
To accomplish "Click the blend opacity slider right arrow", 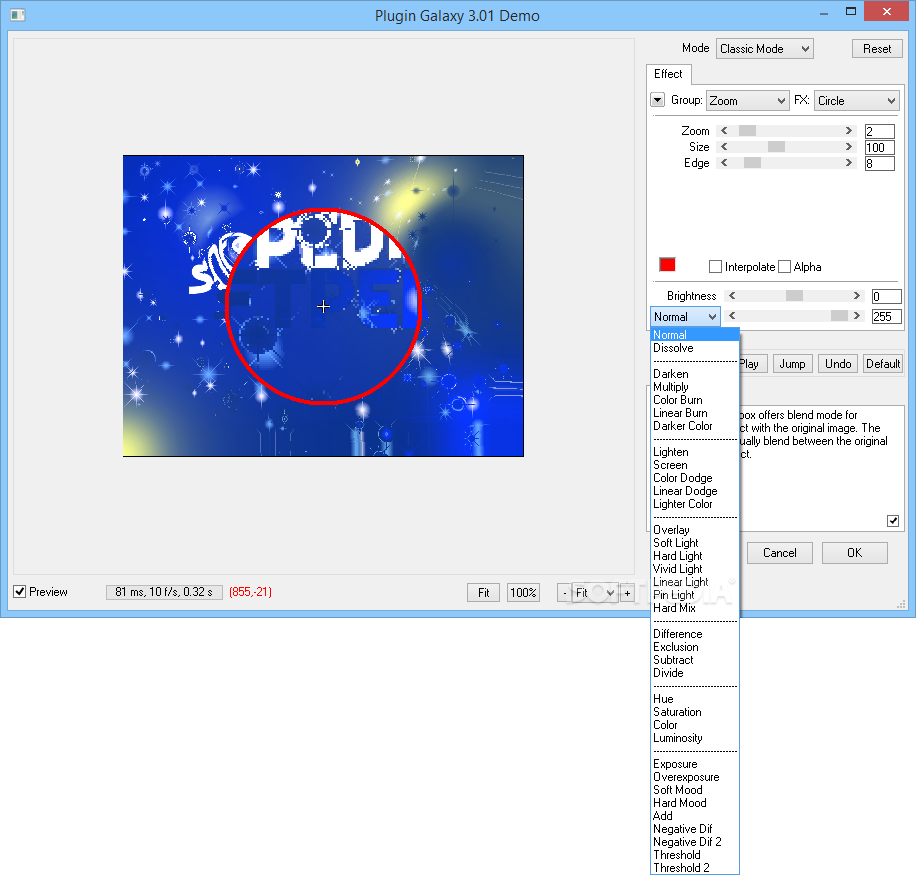I will click(856, 316).
